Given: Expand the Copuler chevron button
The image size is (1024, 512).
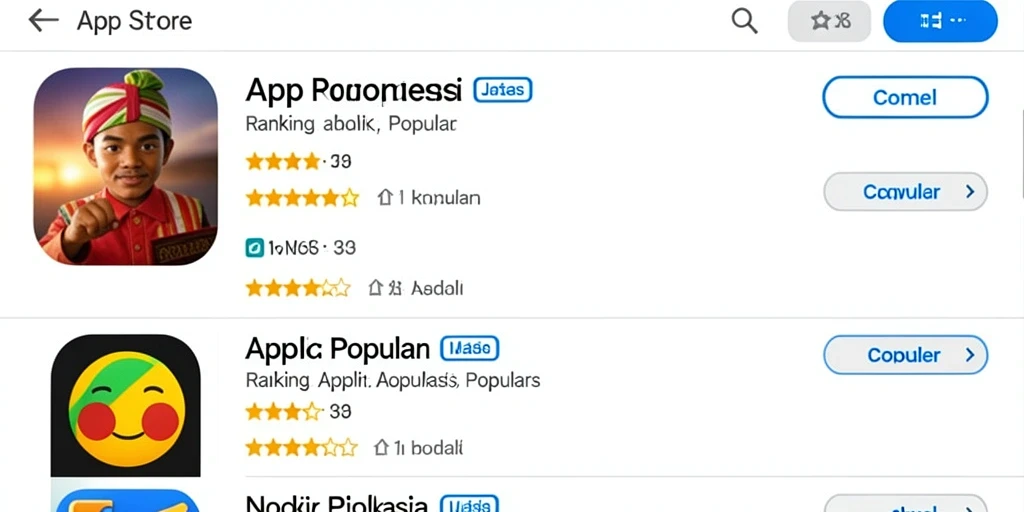Looking at the screenshot, I should [905, 355].
